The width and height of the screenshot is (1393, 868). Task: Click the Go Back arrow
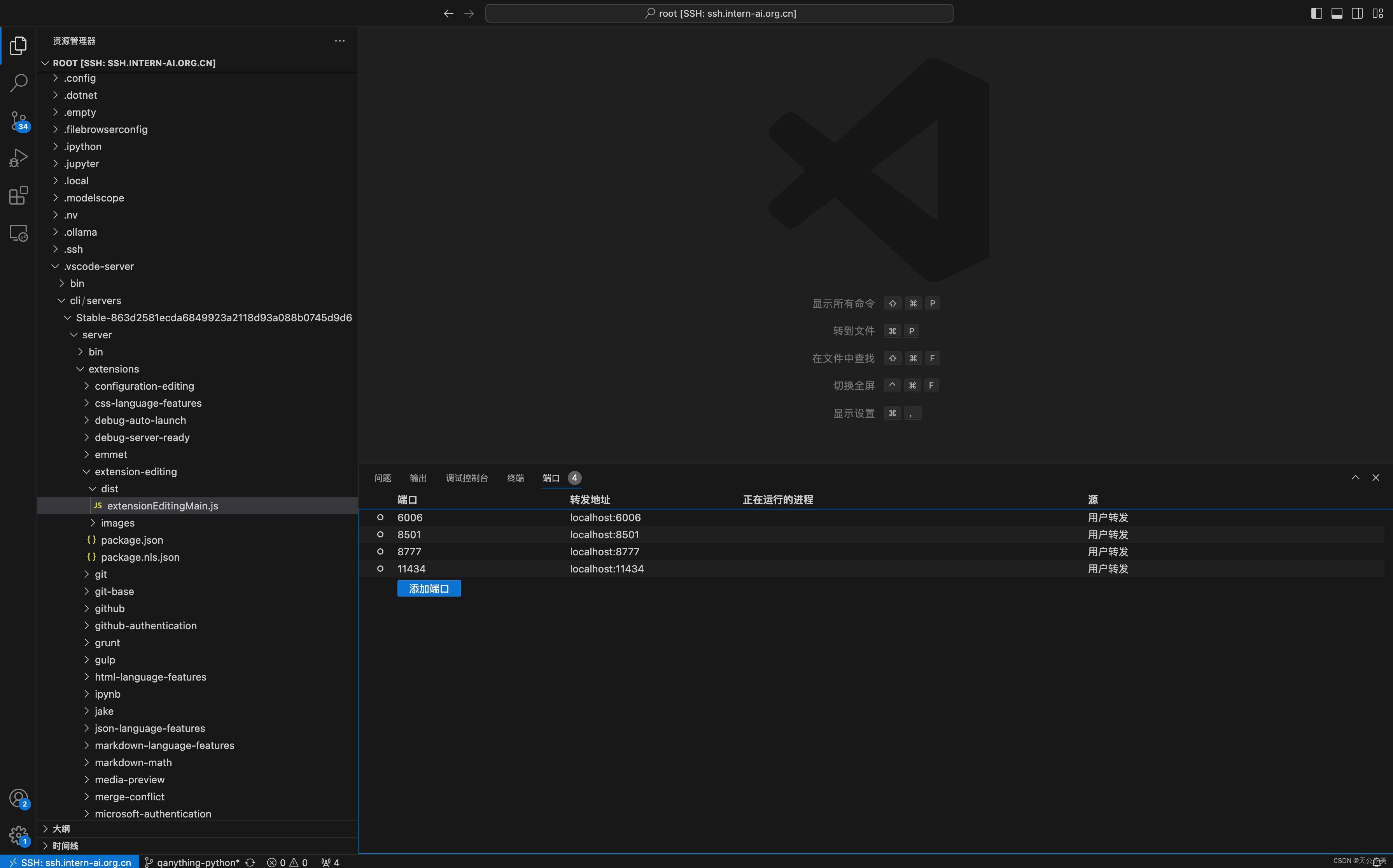point(448,13)
